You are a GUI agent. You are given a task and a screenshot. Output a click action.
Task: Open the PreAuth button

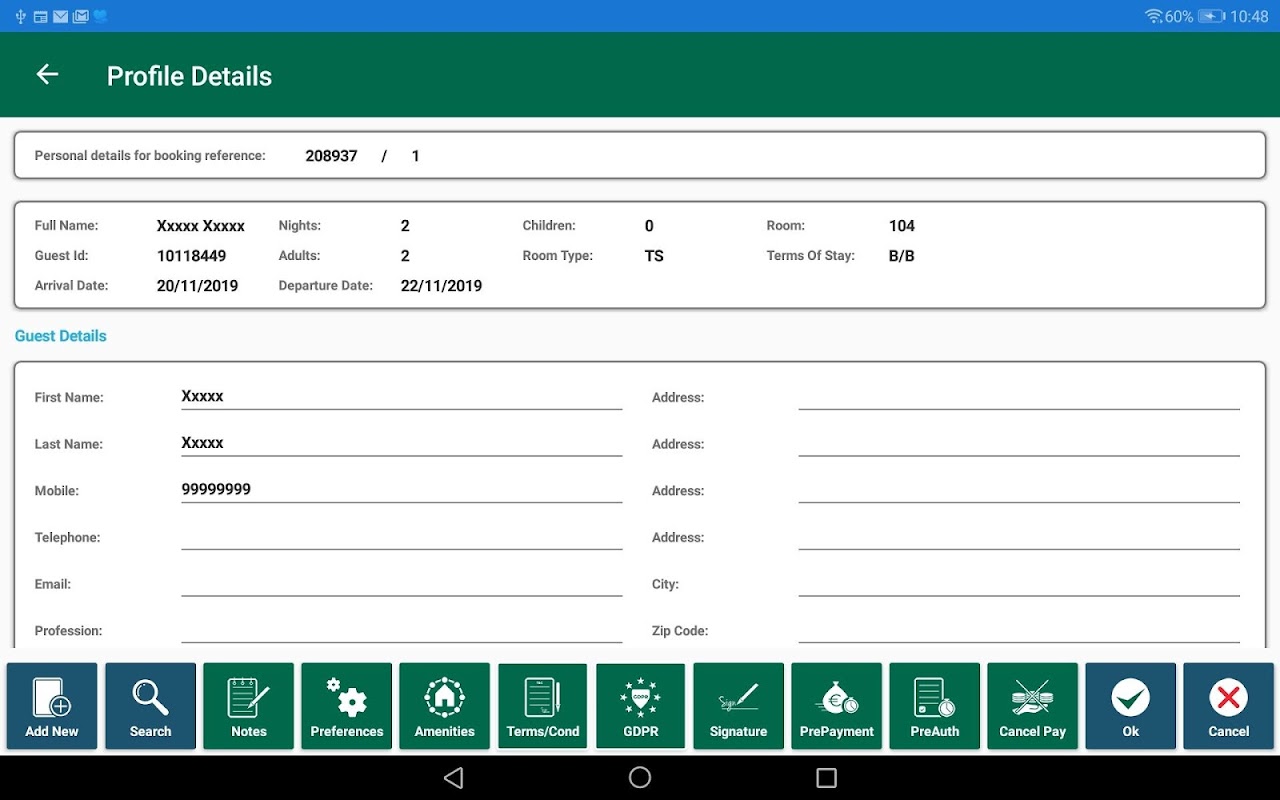click(934, 706)
